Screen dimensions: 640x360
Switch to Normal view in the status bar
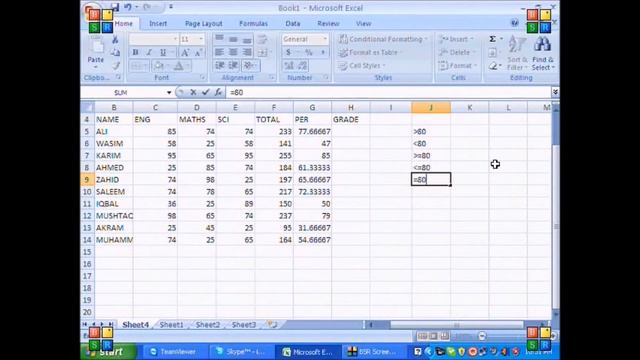[x=422, y=336]
